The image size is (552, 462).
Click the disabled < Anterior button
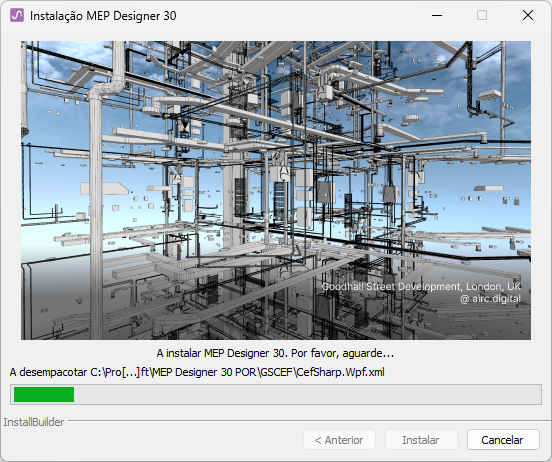pyautogui.click(x=339, y=440)
